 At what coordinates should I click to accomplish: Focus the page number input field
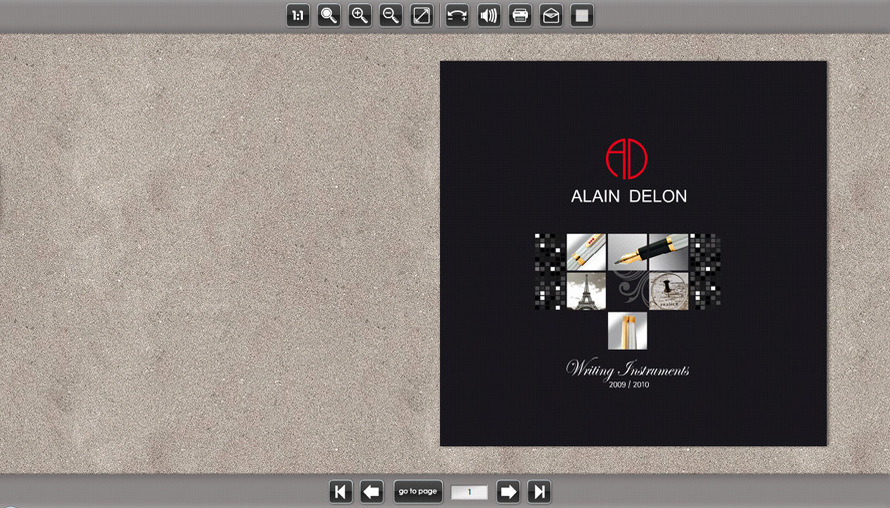coord(469,492)
